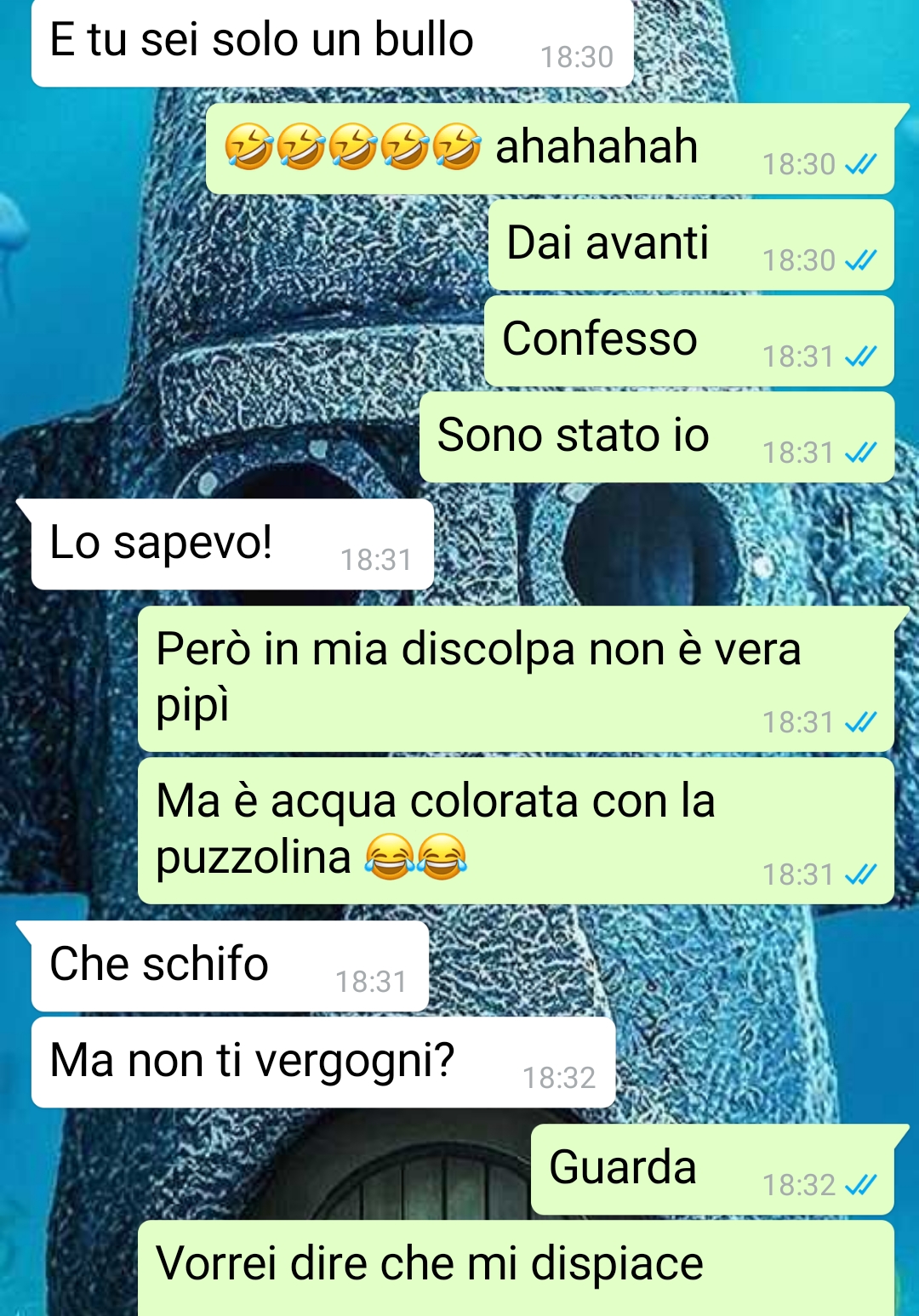Tap the blue ticks on 'Sono stato io'
919x1316 pixels.
point(860,453)
